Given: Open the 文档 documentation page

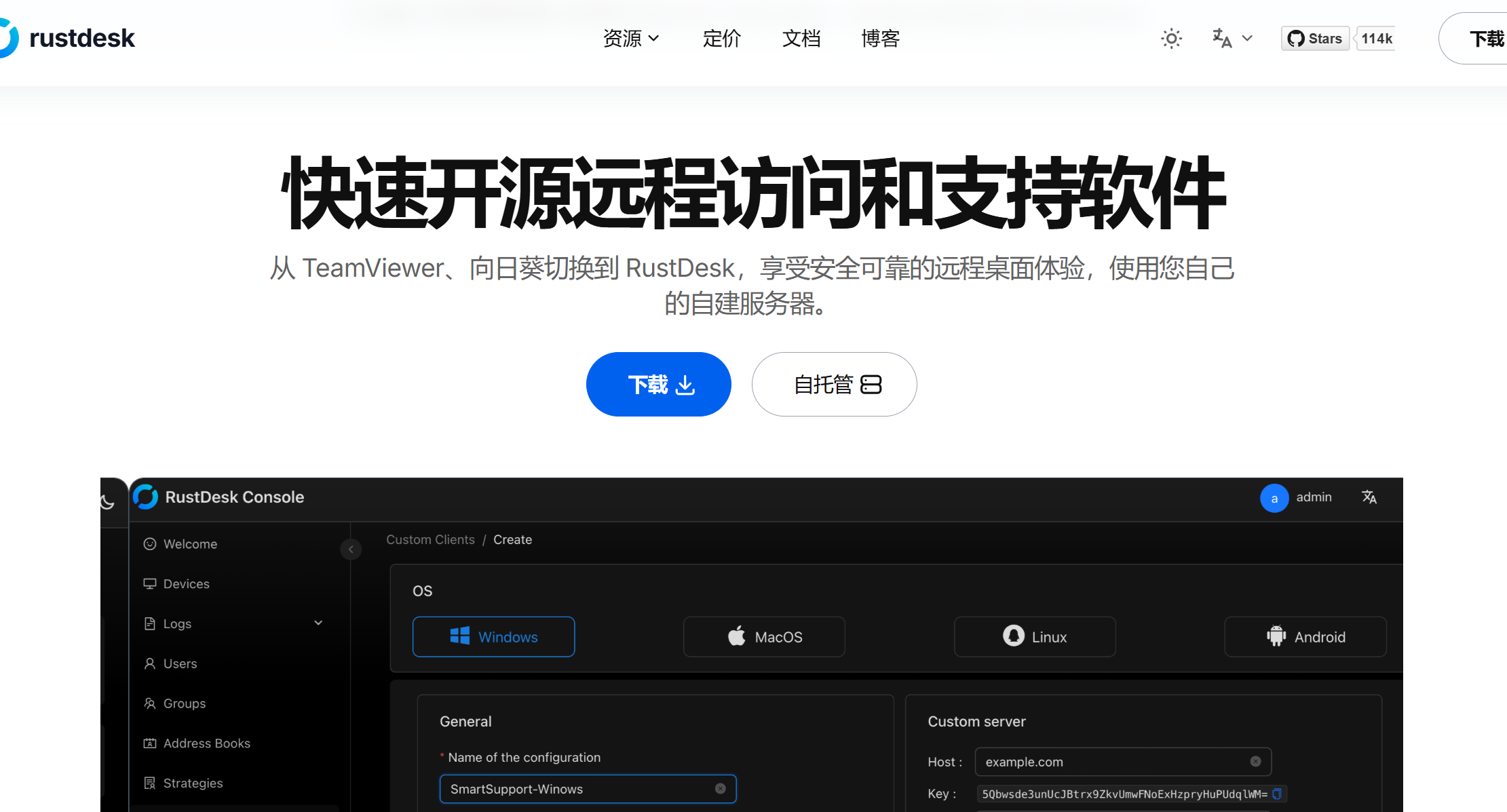Looking at the screenshot, I should pos(801,39).
